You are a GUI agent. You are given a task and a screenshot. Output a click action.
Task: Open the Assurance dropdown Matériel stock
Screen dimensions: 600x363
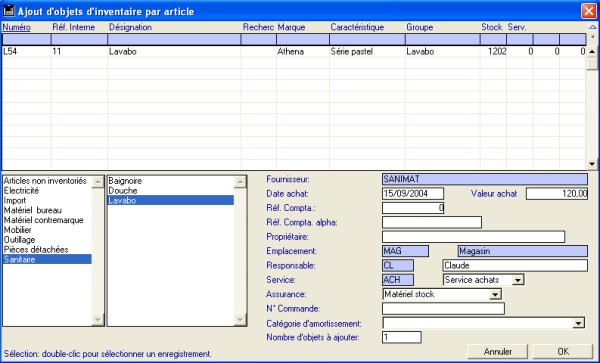tap(495, 294)
